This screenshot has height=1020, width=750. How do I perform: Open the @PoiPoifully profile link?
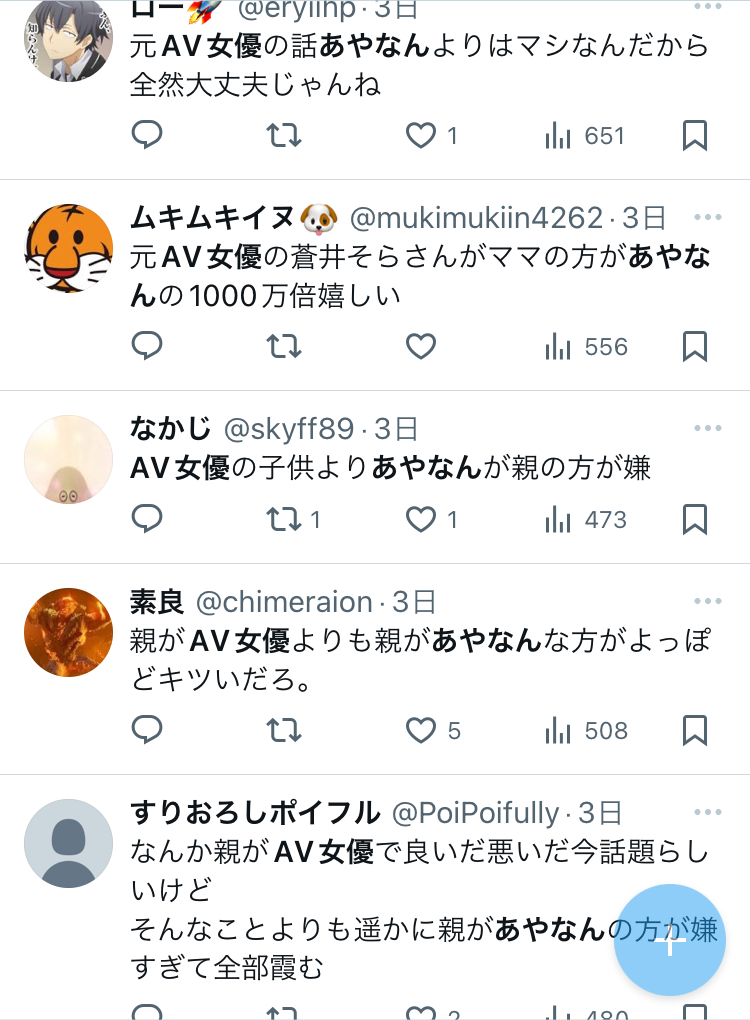(x=475, y=812)
